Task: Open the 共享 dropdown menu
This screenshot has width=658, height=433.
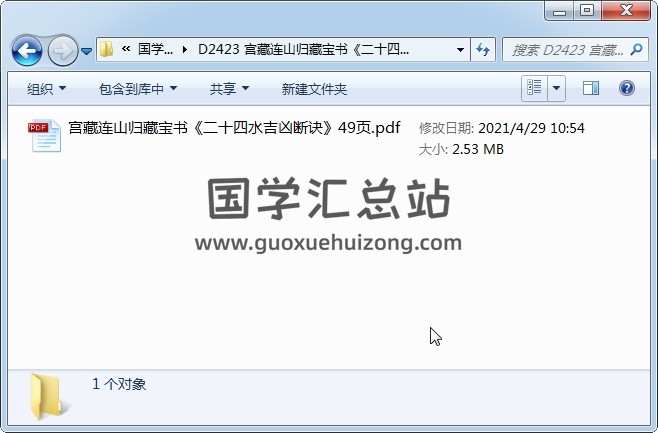Action: (x=229, y=89)
